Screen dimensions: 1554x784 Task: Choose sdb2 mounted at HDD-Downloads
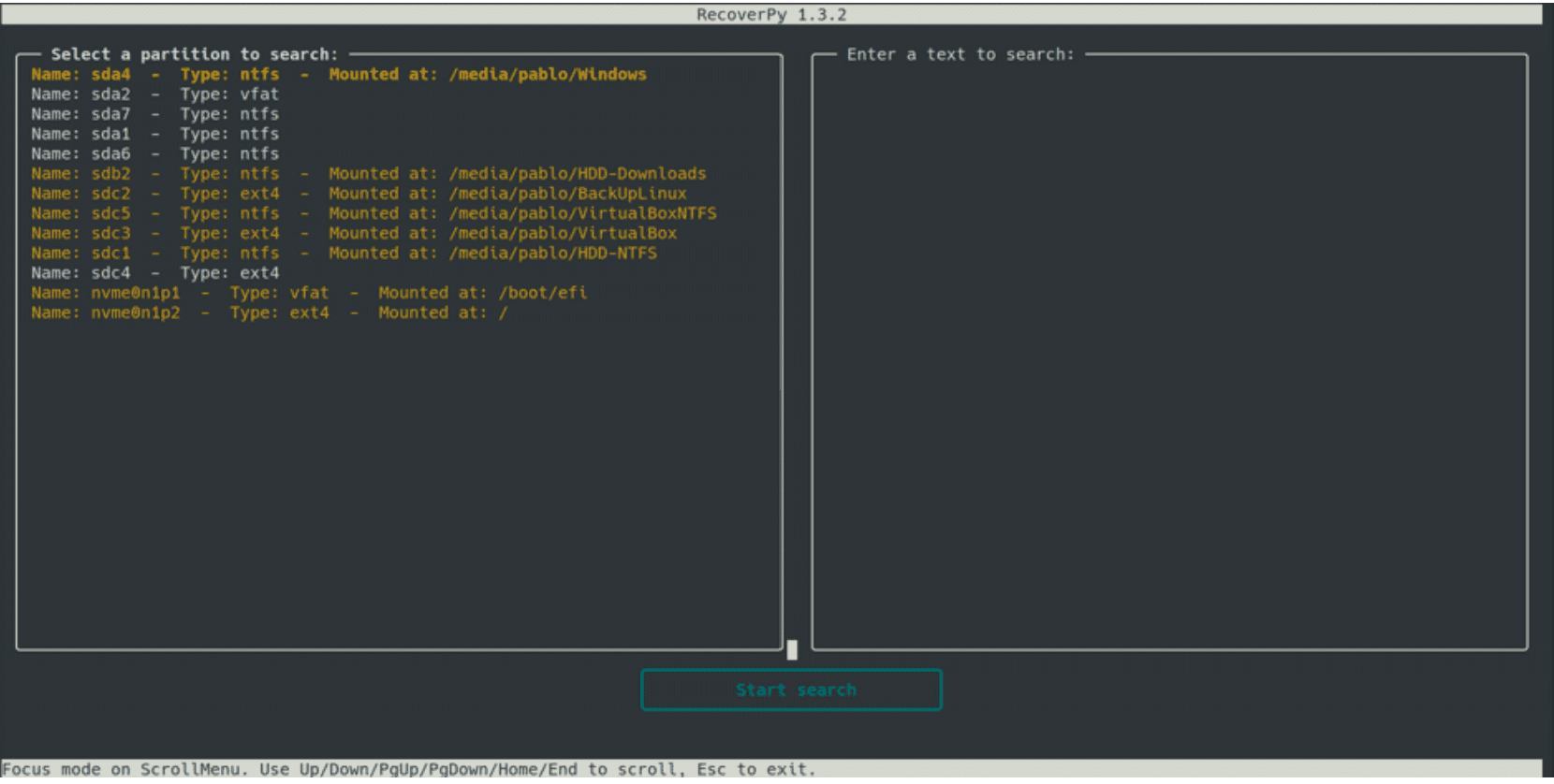[368, 173]
